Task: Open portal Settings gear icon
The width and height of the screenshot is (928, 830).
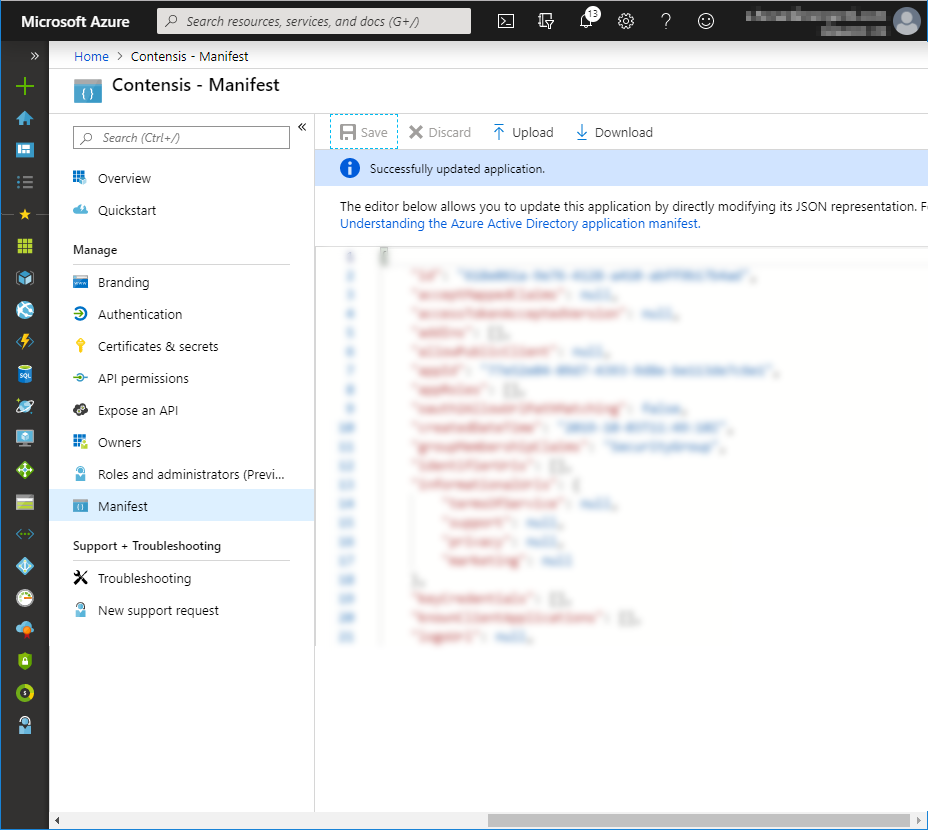Action: [626, 21]
